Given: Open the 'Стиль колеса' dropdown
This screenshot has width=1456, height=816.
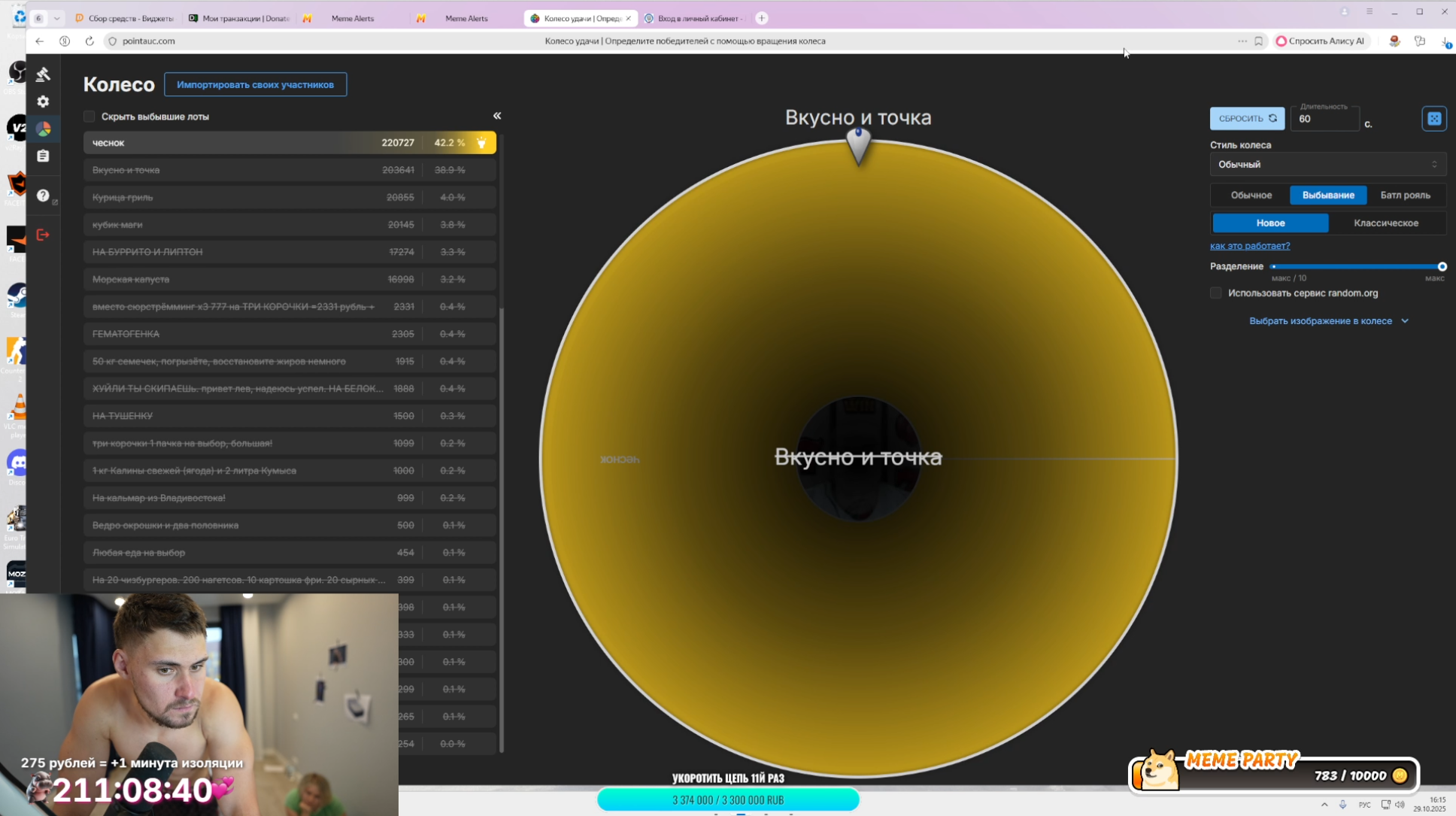Looking at the screenshot, I should pyautogui.click(x=1327, y=164).
